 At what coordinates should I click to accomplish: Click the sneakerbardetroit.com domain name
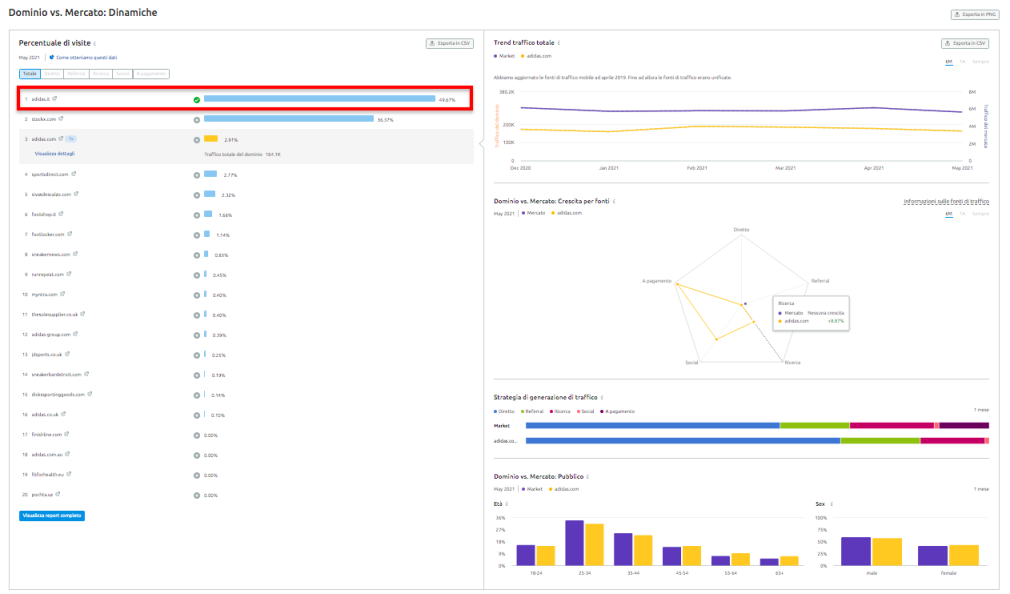pyautogui.click(x=56, y=374)
